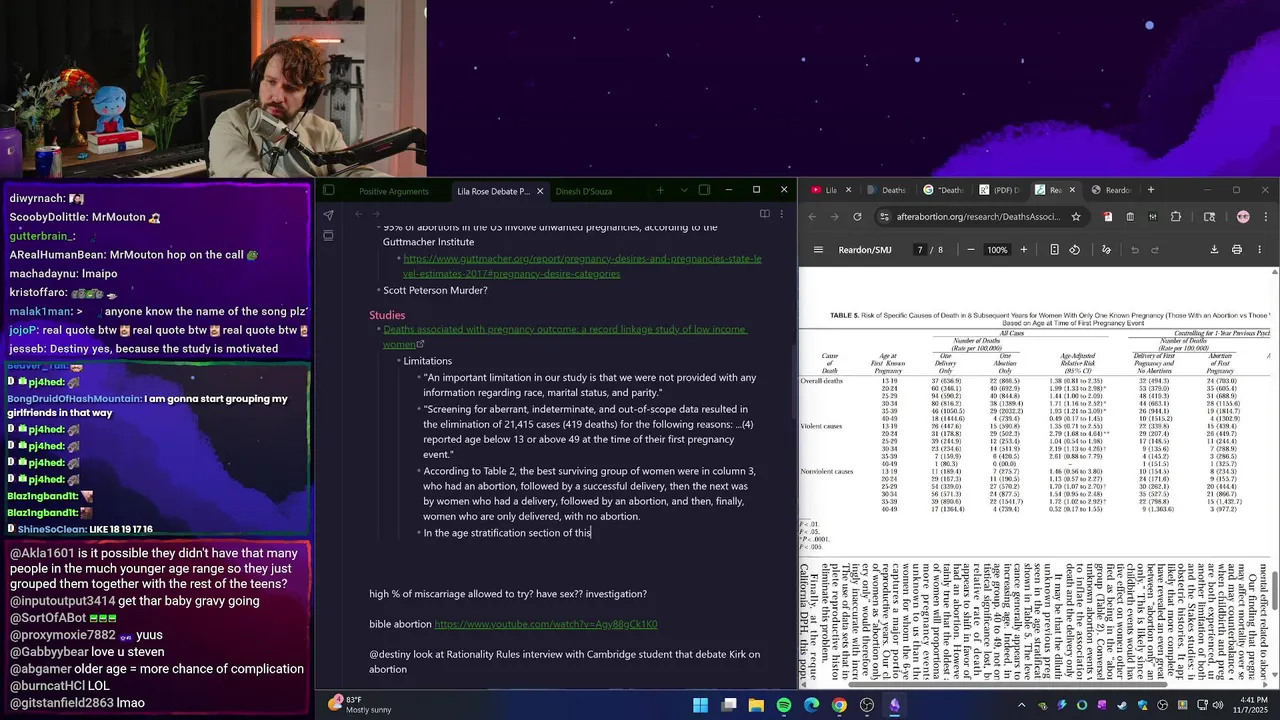The height and width of the screenshot is (720, 1280).
Task: Show hidden system tray icons
Action: [1022, 705]
